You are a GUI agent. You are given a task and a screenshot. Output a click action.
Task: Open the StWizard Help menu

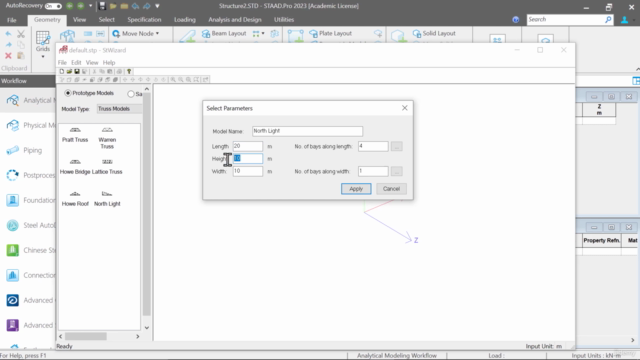point(109,62)
